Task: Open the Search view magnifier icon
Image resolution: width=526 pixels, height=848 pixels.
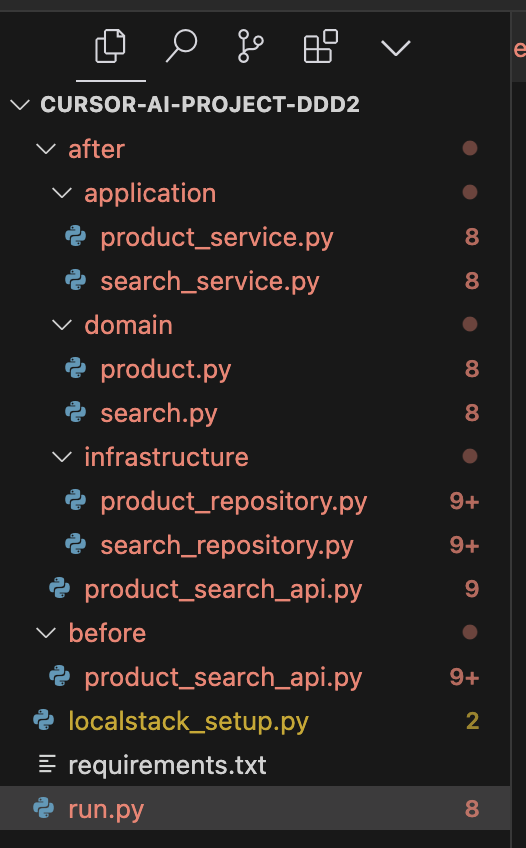Action: click(x=181, y=47)
